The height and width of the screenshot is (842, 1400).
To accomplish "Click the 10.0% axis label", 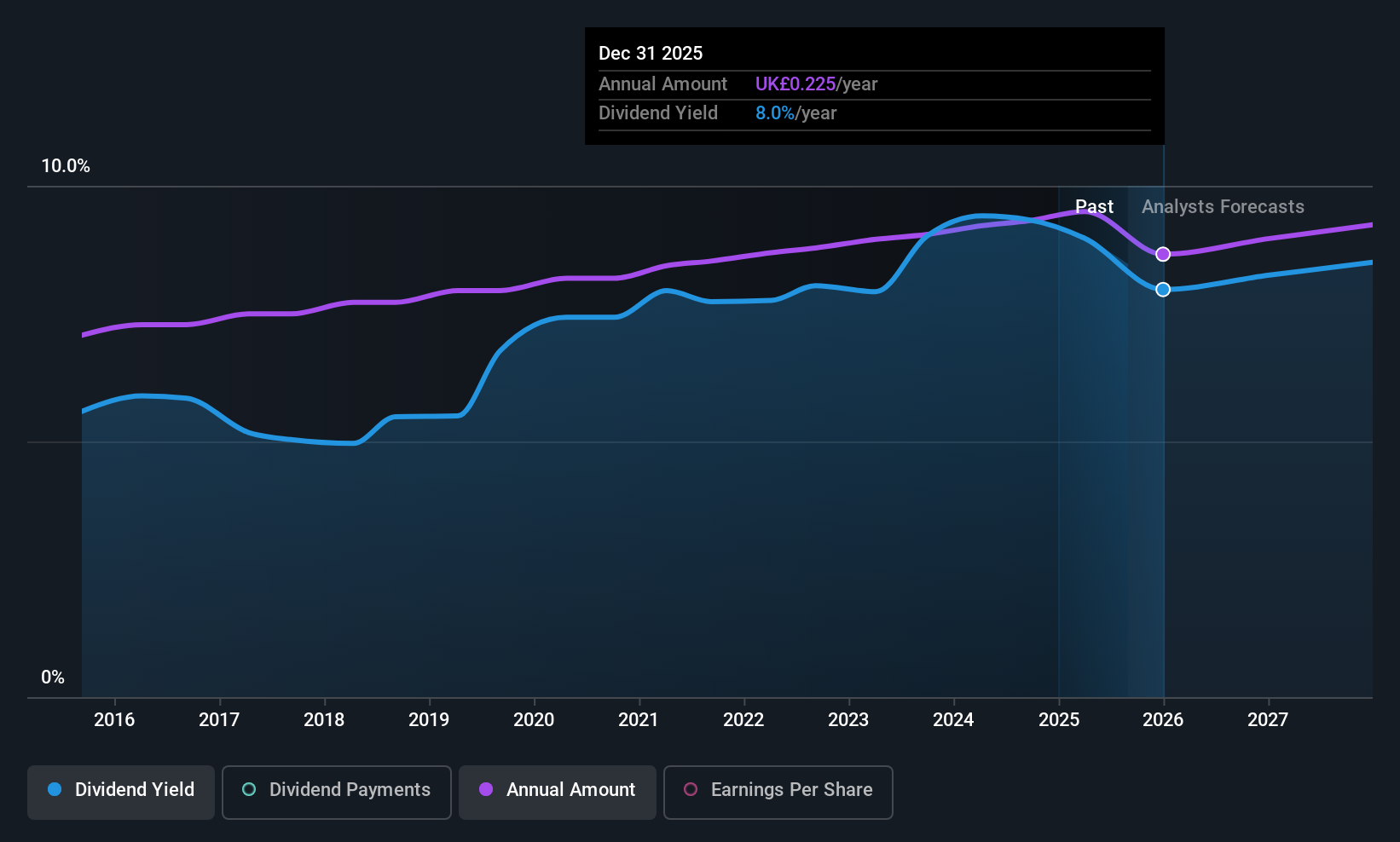I will [66, 166].
